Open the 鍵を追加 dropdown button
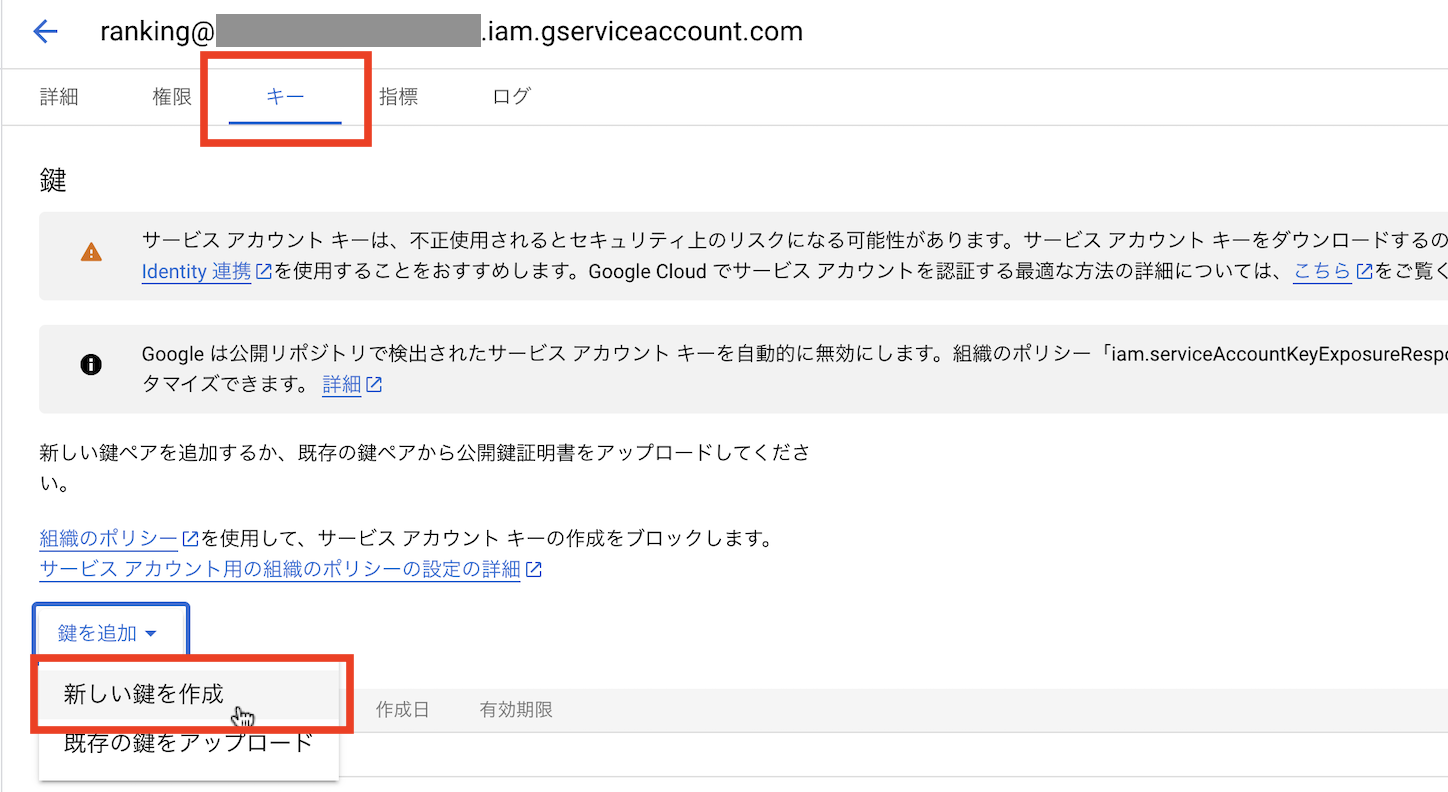The image size is (1448, 792). pyautogui.click(x=109, y=633)
